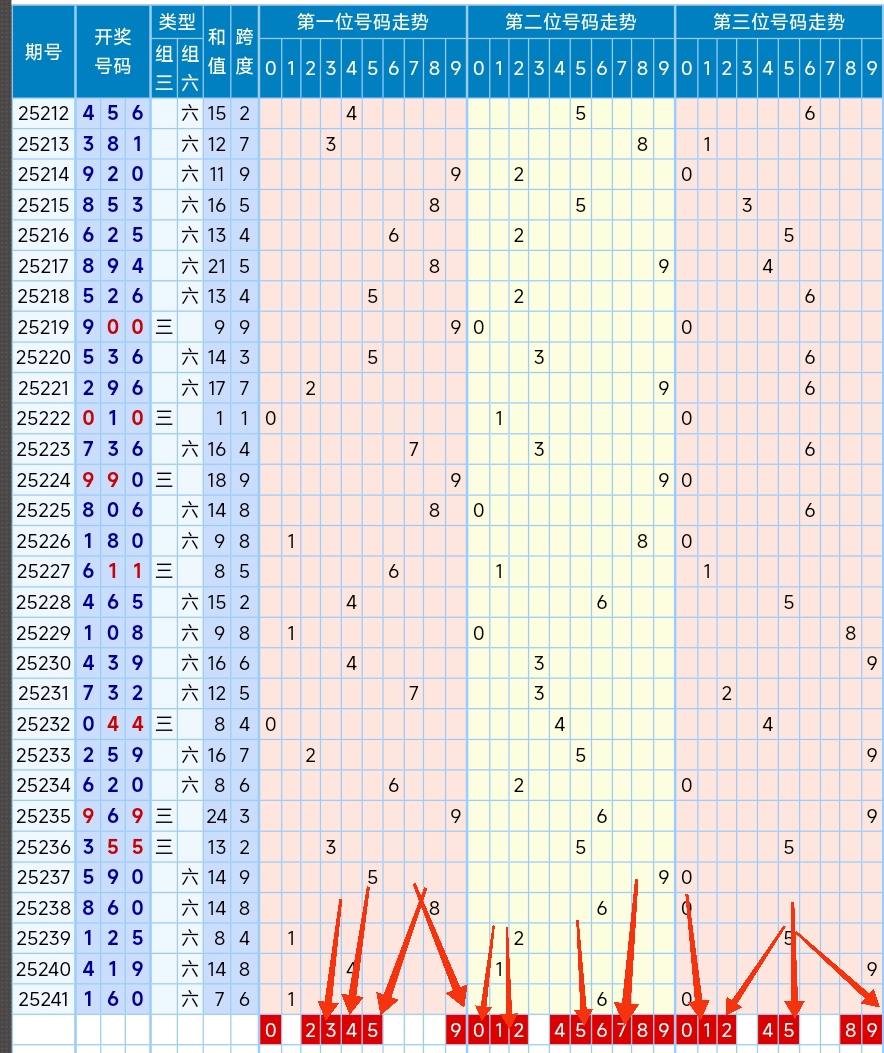This screenshot has width=884, height=1053.
Task: Click the 类型 header cell
Action: (177, 22)
